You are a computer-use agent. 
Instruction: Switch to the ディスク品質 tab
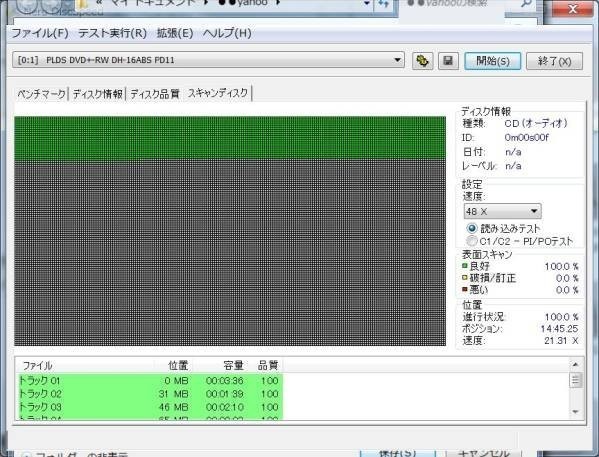[x=154, y=94]
